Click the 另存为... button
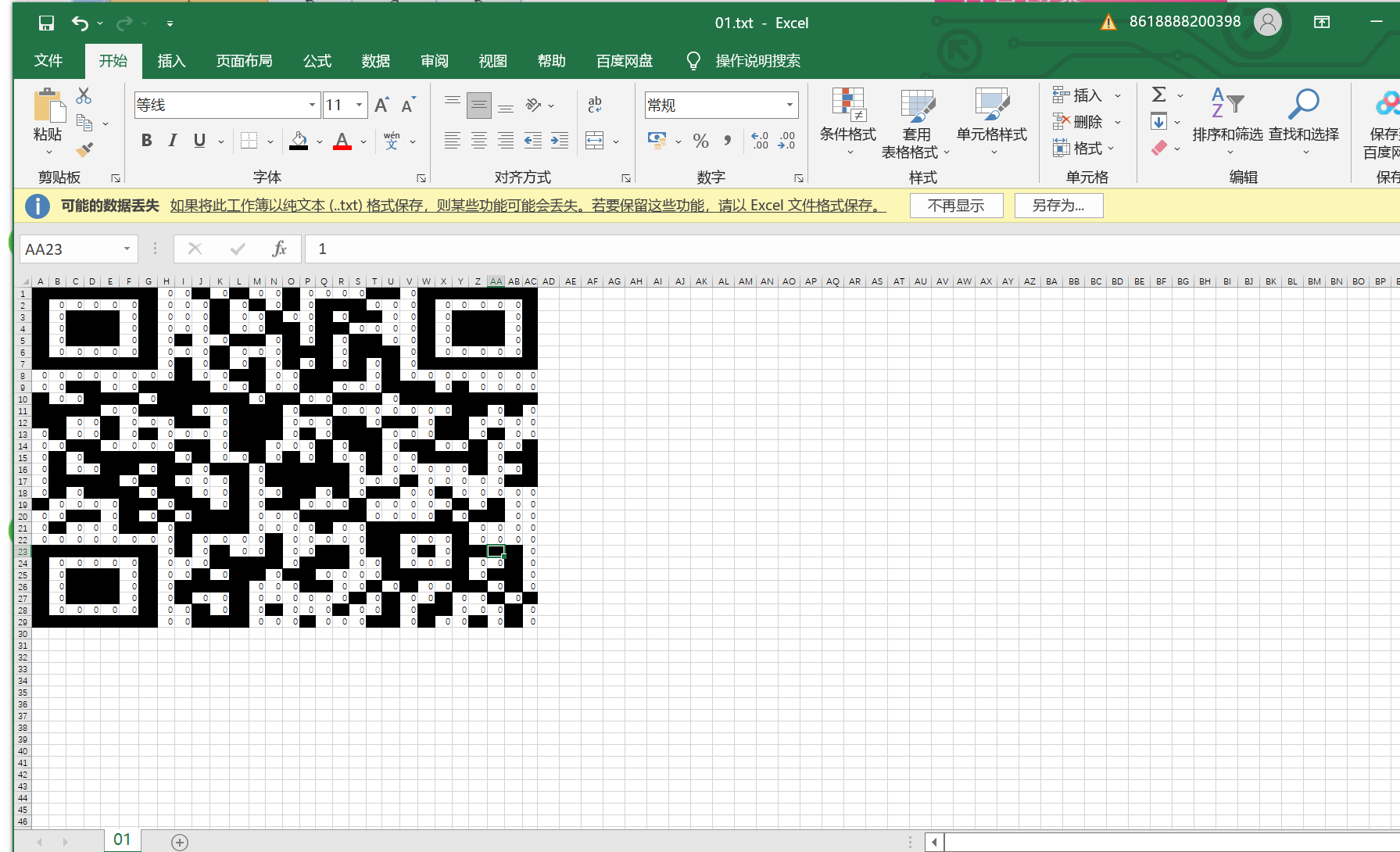Viewport: 1400px width, 852px height. point(1058,206)
